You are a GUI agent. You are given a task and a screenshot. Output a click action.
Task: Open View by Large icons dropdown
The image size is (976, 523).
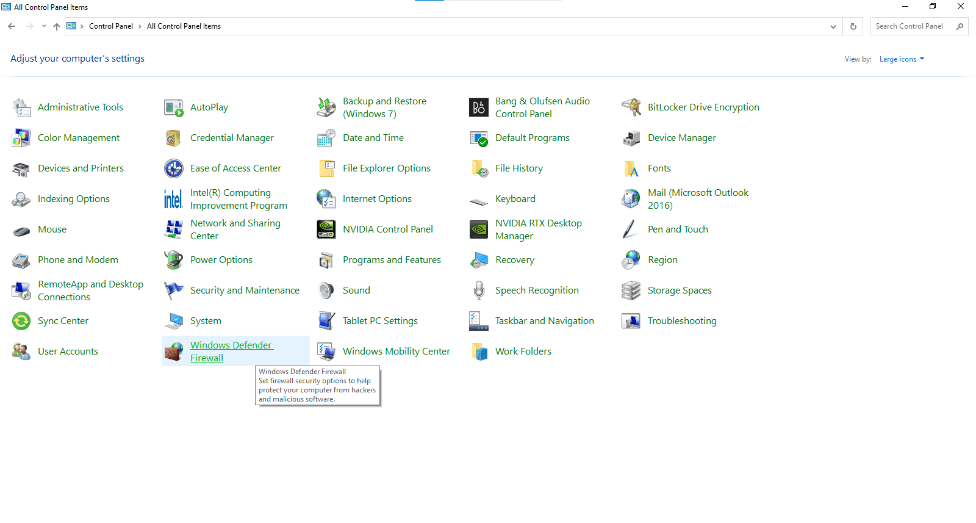pyautogui.click(x=901, y=59)
